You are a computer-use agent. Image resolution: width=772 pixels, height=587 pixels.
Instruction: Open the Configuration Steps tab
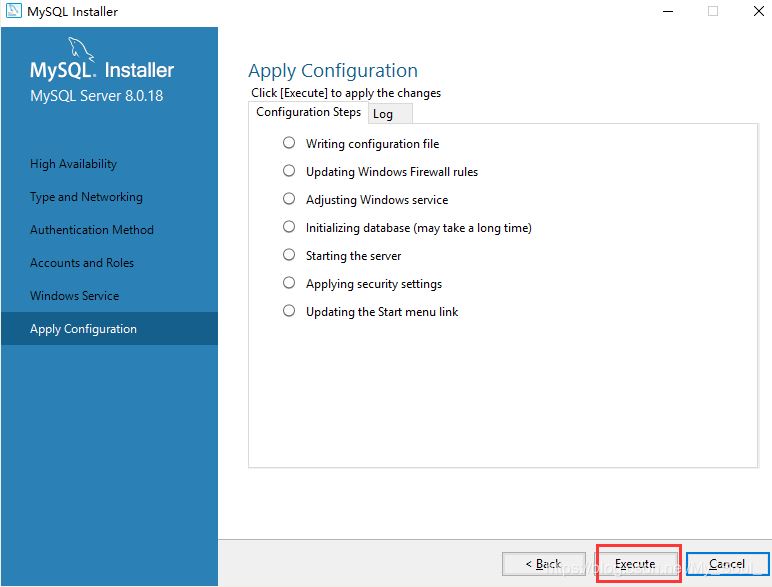coord(308,112)
